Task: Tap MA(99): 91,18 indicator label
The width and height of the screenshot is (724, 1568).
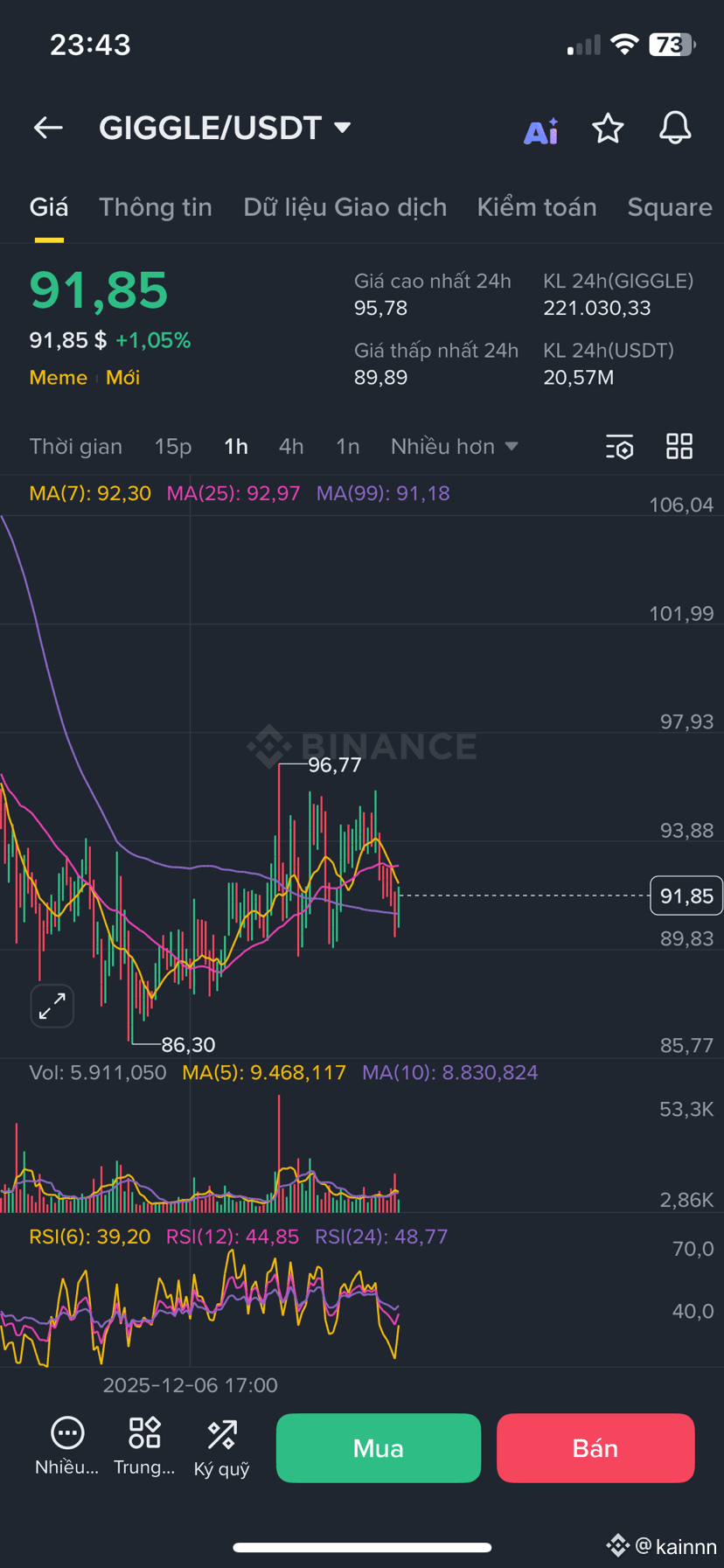Action: (x=383, y=493)
